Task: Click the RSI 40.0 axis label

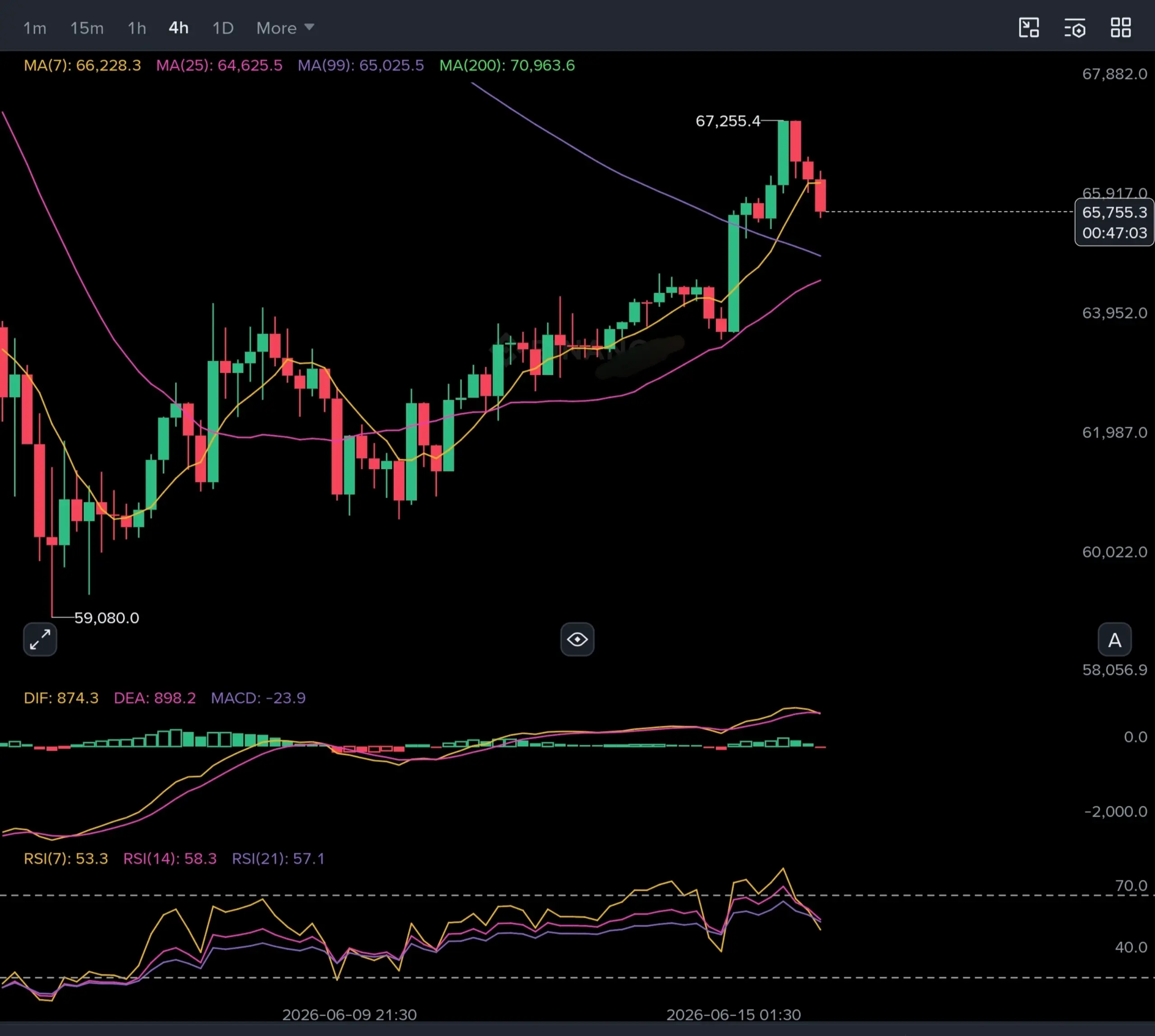Action: click(1131, 947)
